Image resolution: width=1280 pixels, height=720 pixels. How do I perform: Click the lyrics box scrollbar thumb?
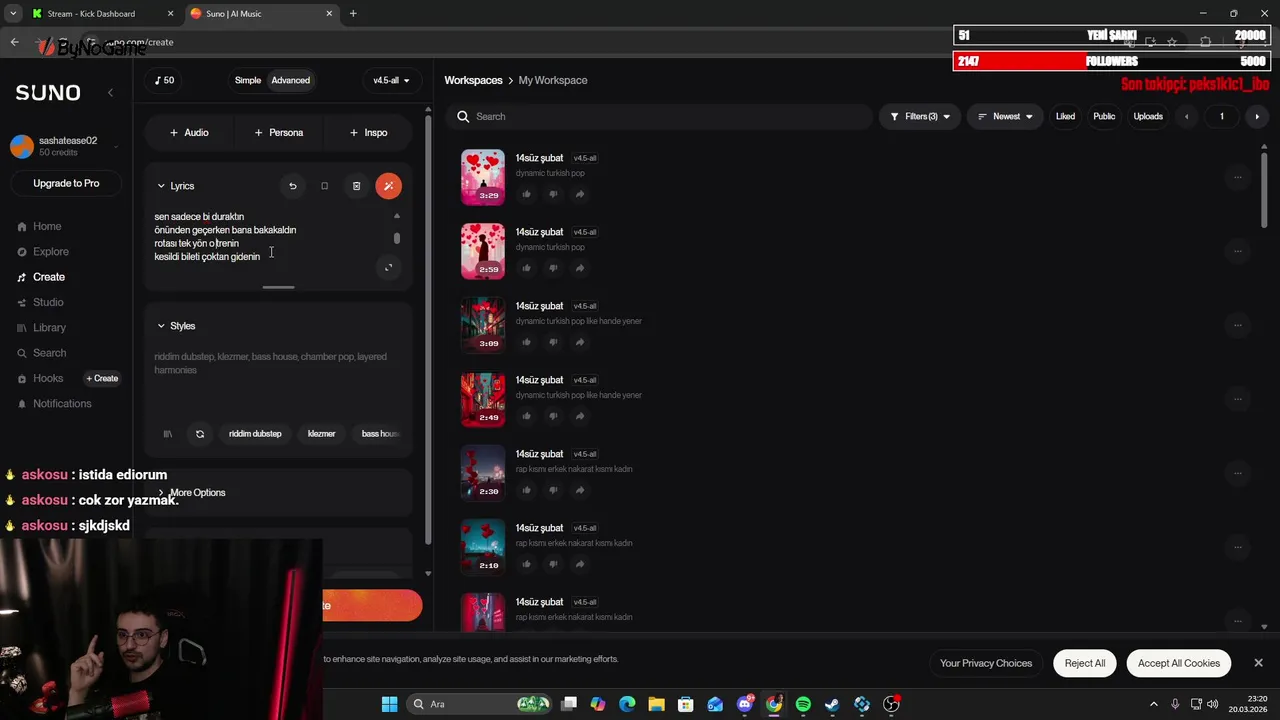tap(397, 238)
